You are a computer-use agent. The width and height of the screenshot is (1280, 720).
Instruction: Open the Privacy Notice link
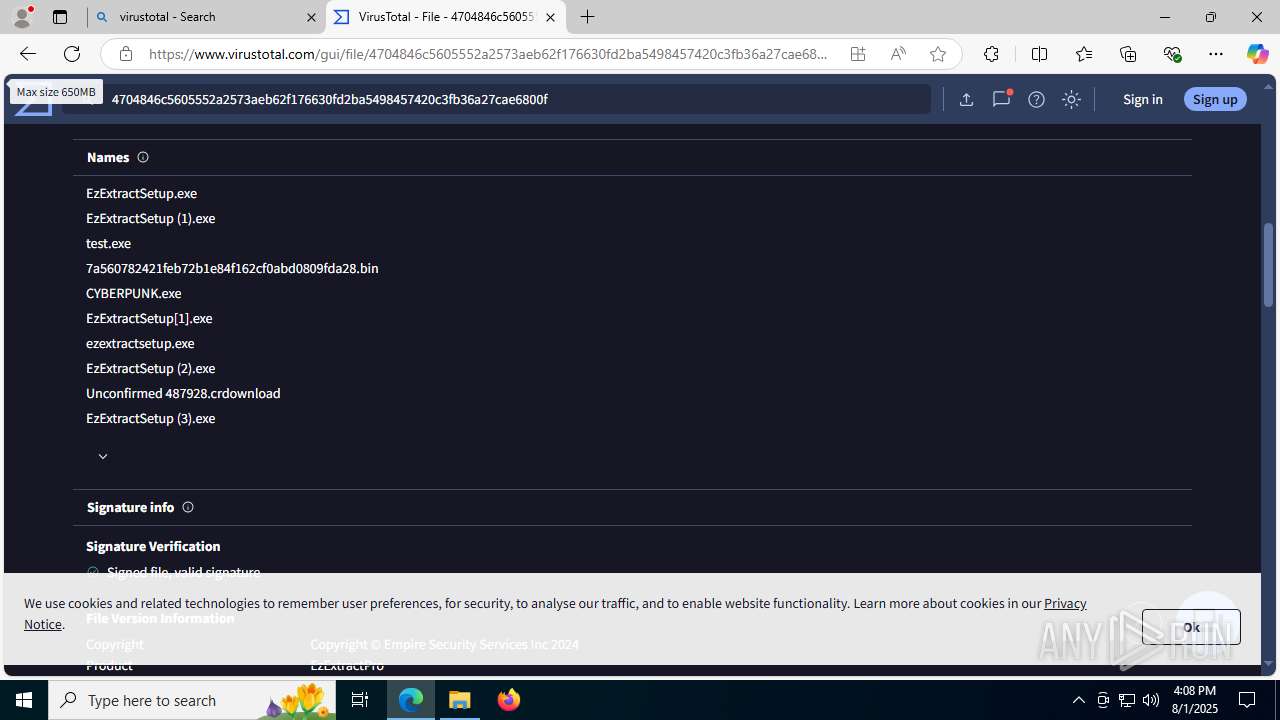[x=1065, y=603]
